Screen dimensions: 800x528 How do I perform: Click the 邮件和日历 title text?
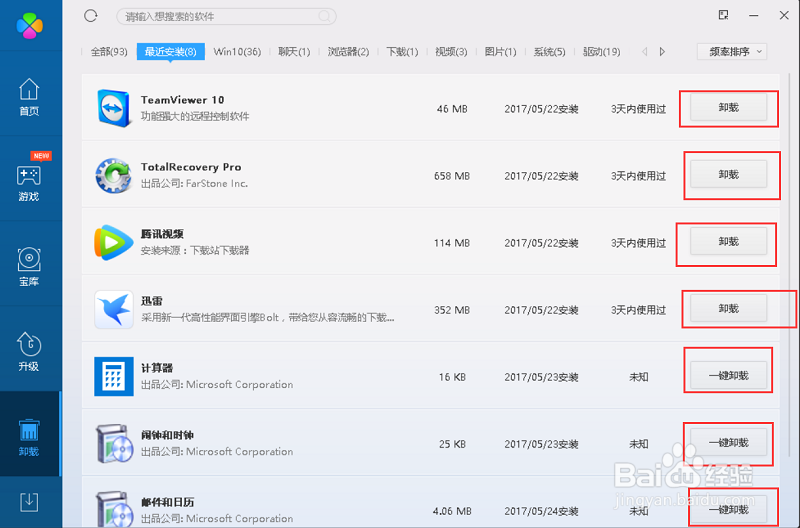pyautogui.click(x=167, y=502)
